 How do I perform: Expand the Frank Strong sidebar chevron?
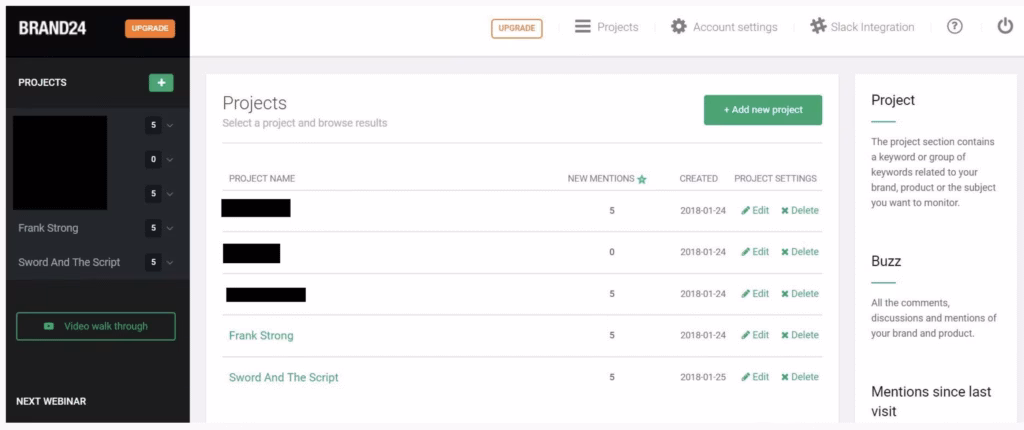(170, 228)
